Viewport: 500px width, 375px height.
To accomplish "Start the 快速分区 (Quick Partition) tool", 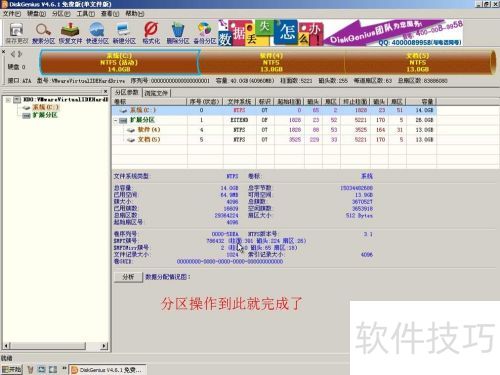I will point(97,33).
